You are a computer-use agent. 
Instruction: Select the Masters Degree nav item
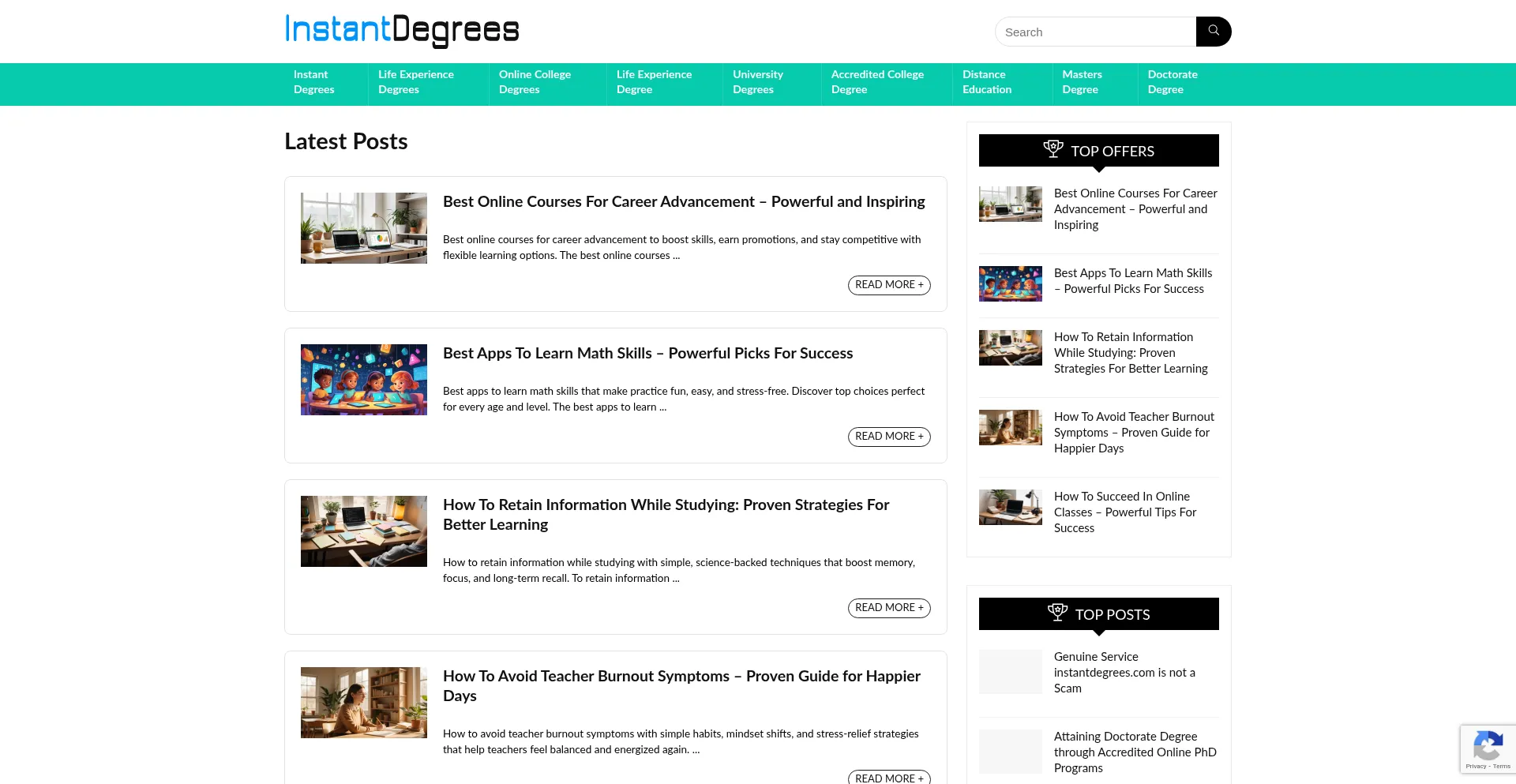[1083, 82]
